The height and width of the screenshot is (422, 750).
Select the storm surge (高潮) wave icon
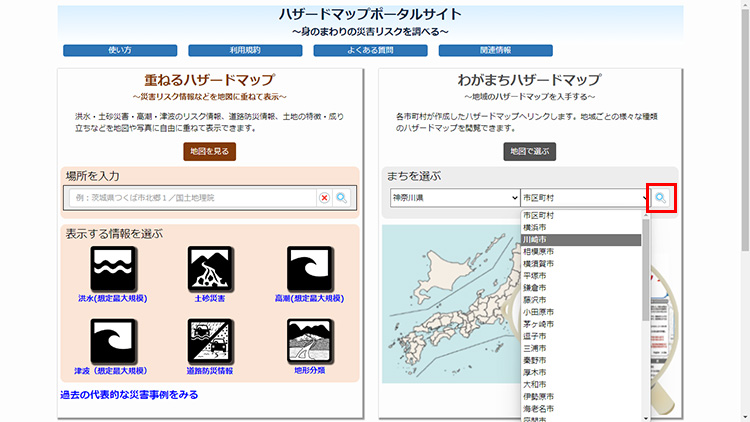click(x=309, y=268)
